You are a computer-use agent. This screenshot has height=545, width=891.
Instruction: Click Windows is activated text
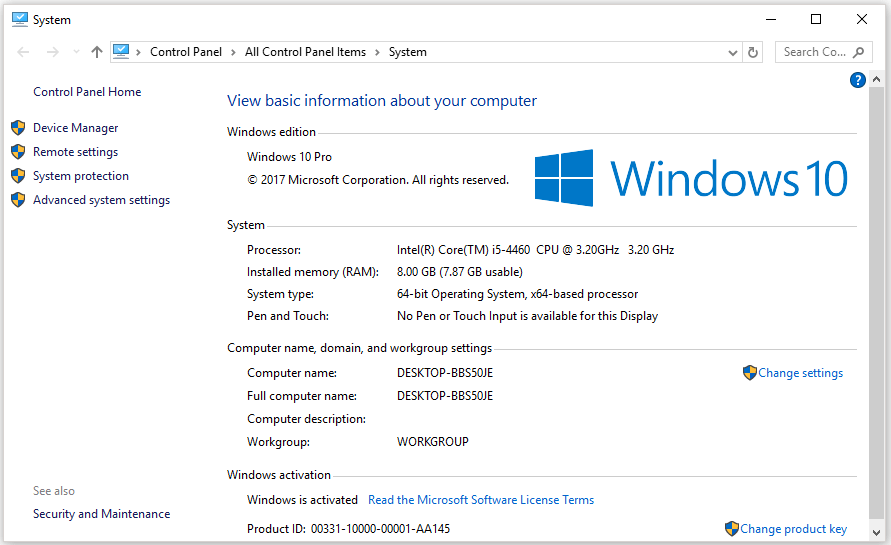tap(302, 500)
